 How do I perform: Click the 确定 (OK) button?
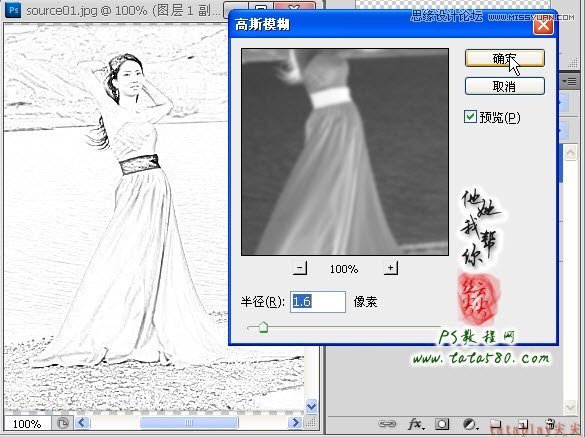click(504, 59)
